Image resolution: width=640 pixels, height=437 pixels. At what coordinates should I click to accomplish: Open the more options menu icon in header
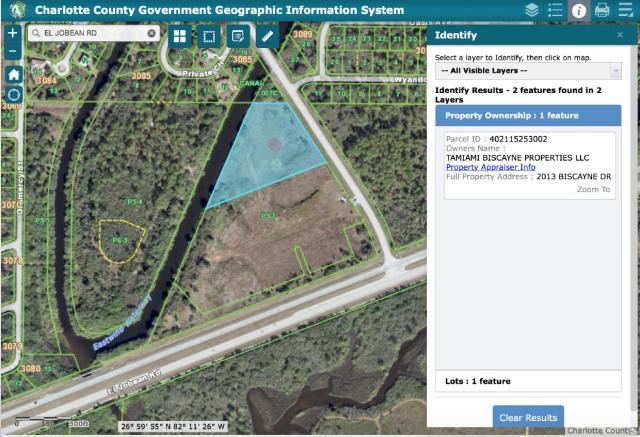pos(625,10)
